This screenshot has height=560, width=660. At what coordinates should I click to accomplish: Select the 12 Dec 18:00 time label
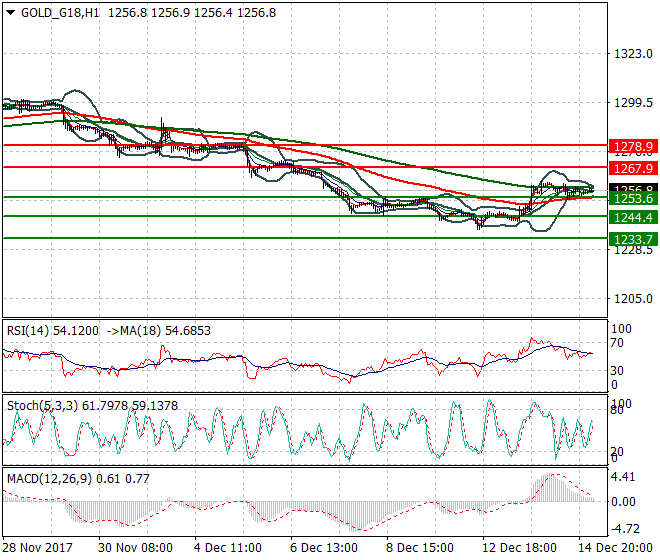pos(519,548)
